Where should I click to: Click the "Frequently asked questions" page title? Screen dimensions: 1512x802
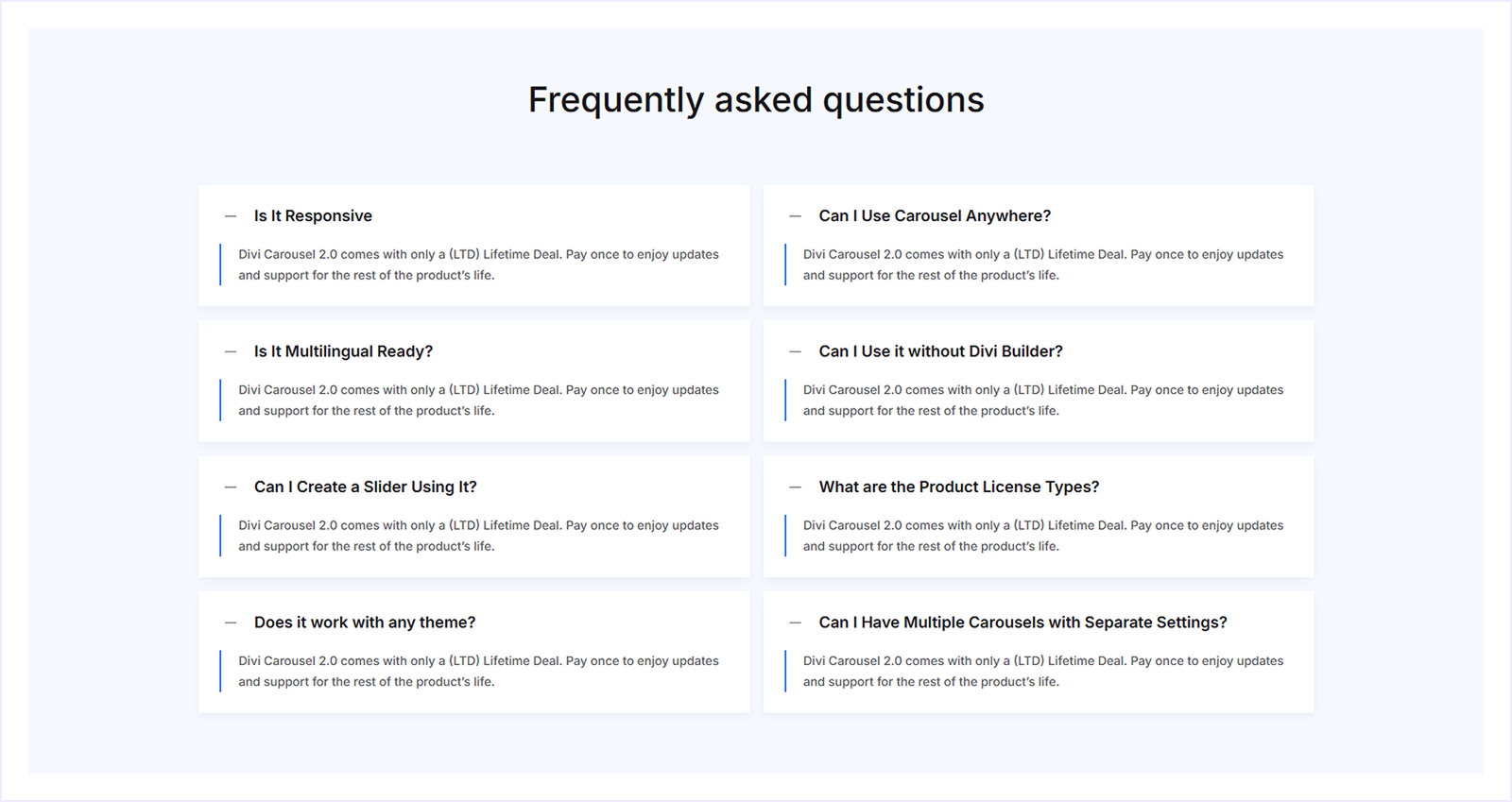[x=756, y=99]
